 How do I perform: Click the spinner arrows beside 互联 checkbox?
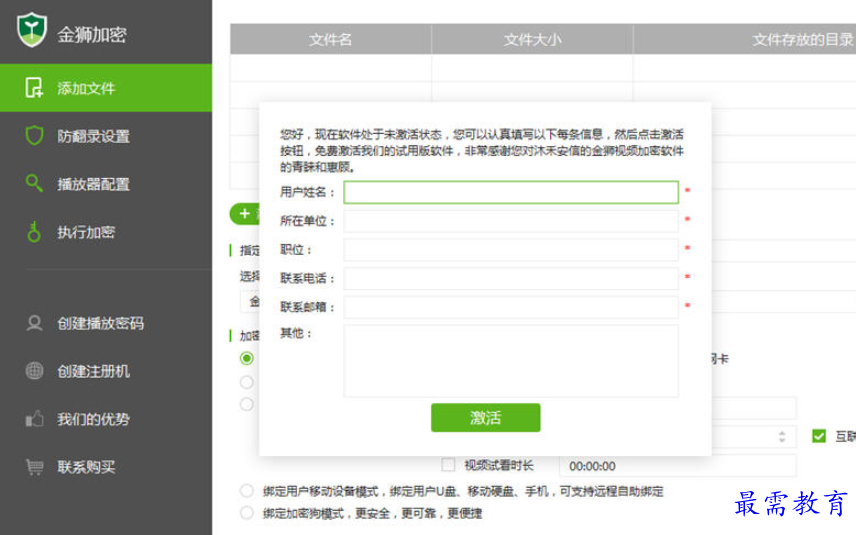[782, 436]
